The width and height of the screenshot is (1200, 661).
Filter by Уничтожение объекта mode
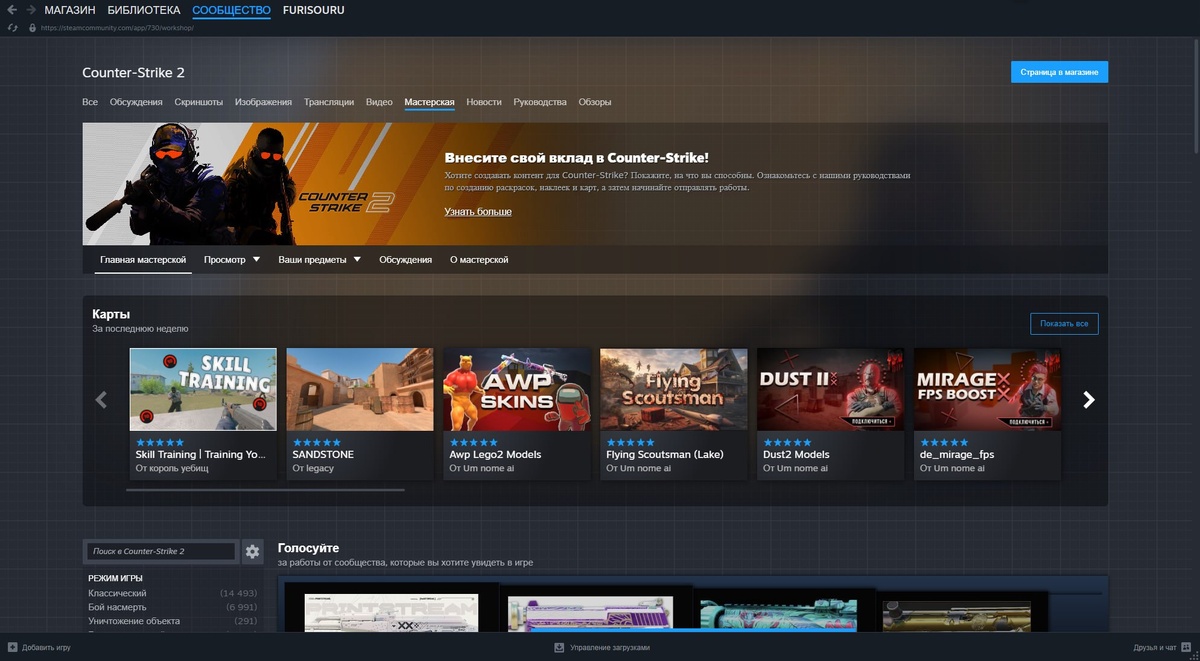click(x=134, y=621)
